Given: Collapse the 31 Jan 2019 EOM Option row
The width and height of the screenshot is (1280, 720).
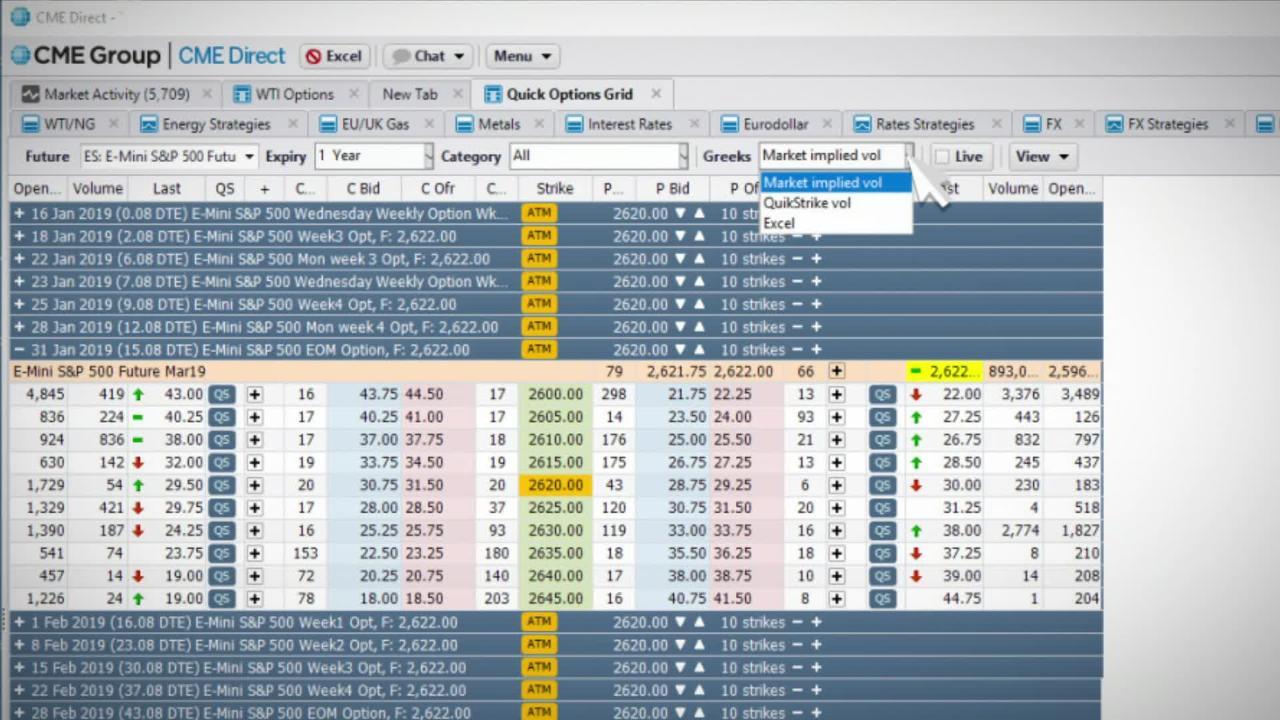Looking at the screenshot, I should pyautogui.click(x=19, y=350).
